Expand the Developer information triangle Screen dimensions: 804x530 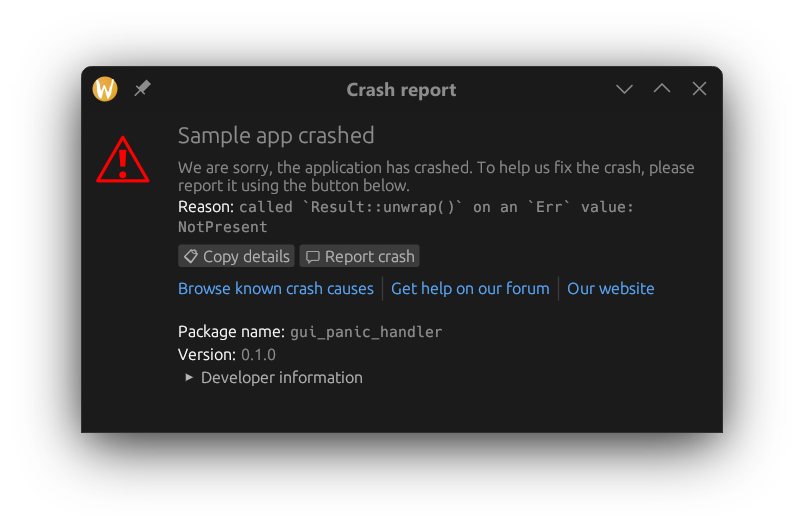click(189, 378)
